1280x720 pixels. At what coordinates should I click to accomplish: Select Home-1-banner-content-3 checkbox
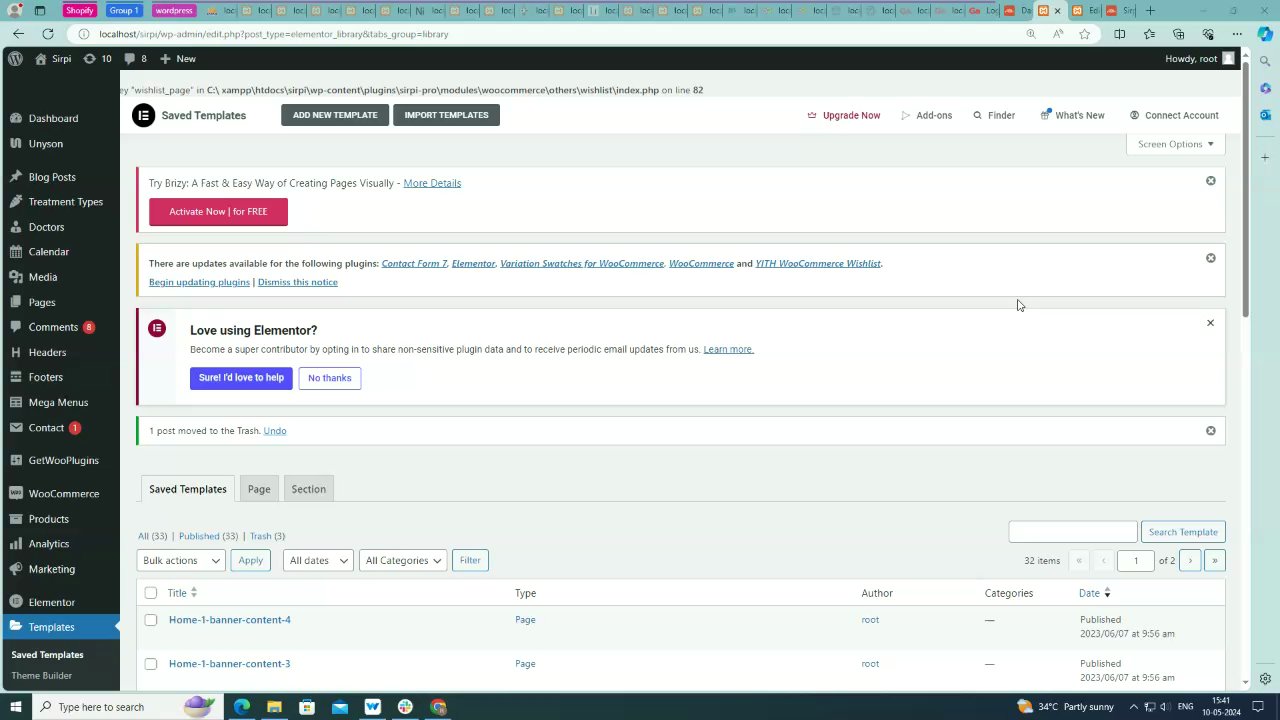click(x=150, y=664)
